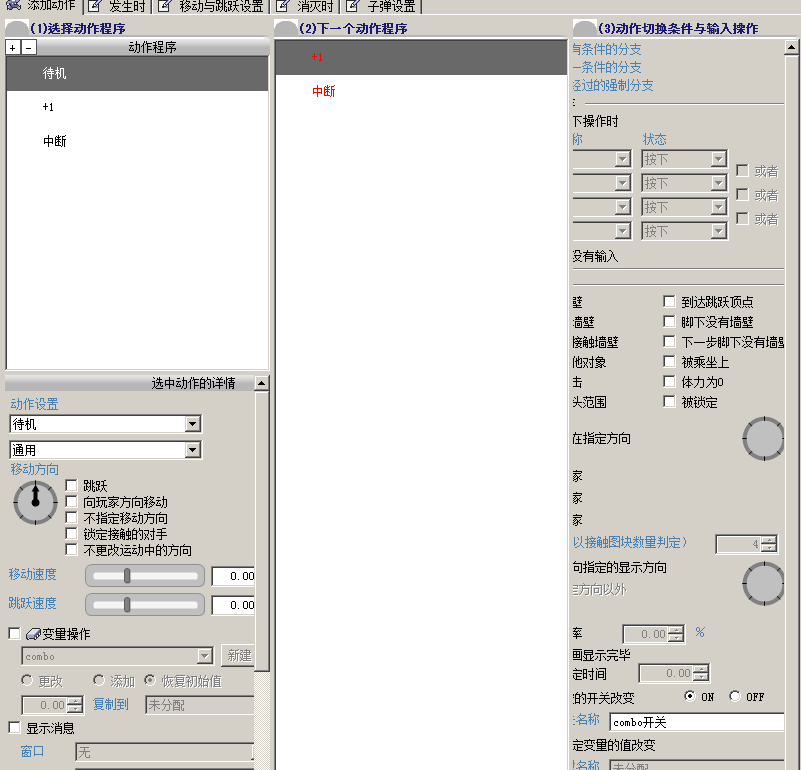Click the percent probability spinner arrows
This screenshot has width=801, height=770.
click(676, 634)
